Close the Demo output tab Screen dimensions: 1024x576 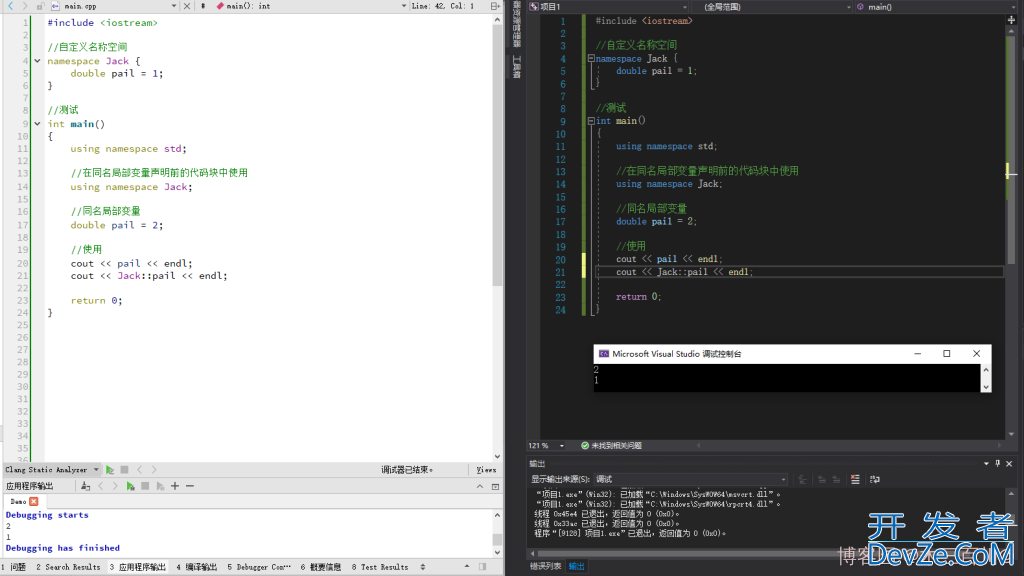[33, 501]
